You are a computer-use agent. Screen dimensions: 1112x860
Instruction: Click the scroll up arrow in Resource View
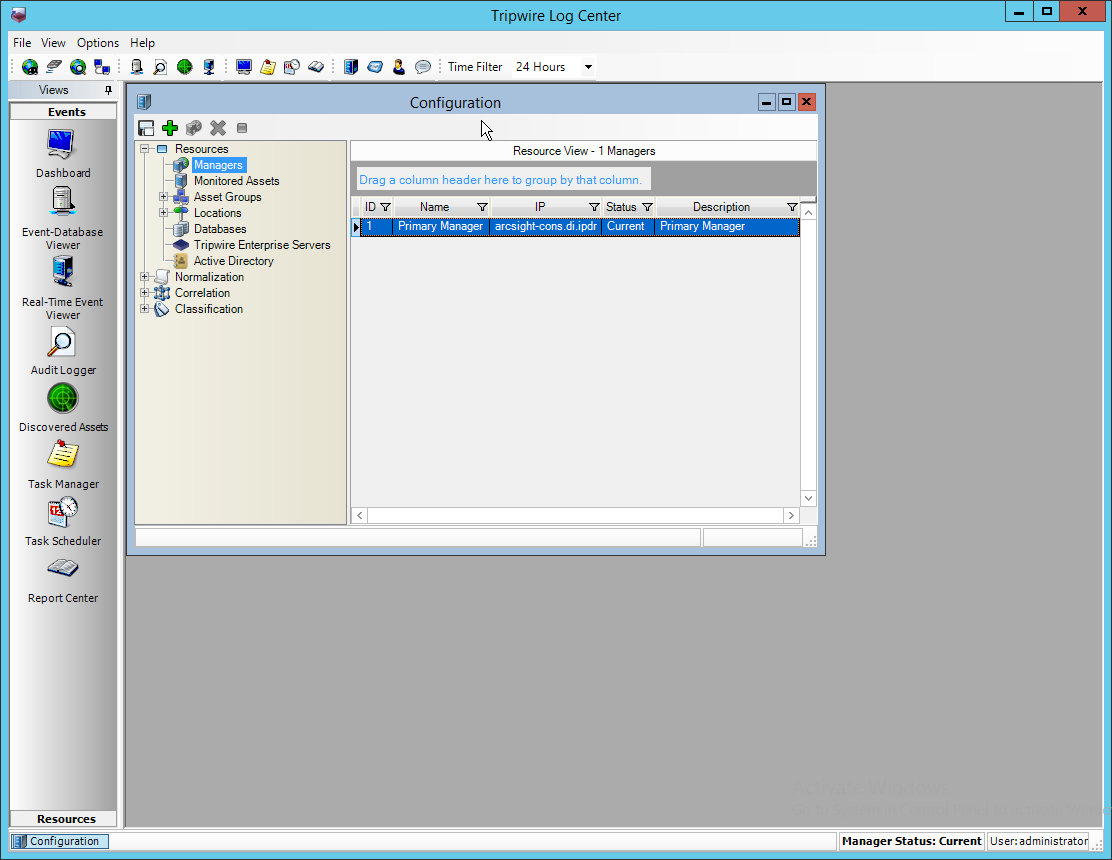click(x=808, y=213)
